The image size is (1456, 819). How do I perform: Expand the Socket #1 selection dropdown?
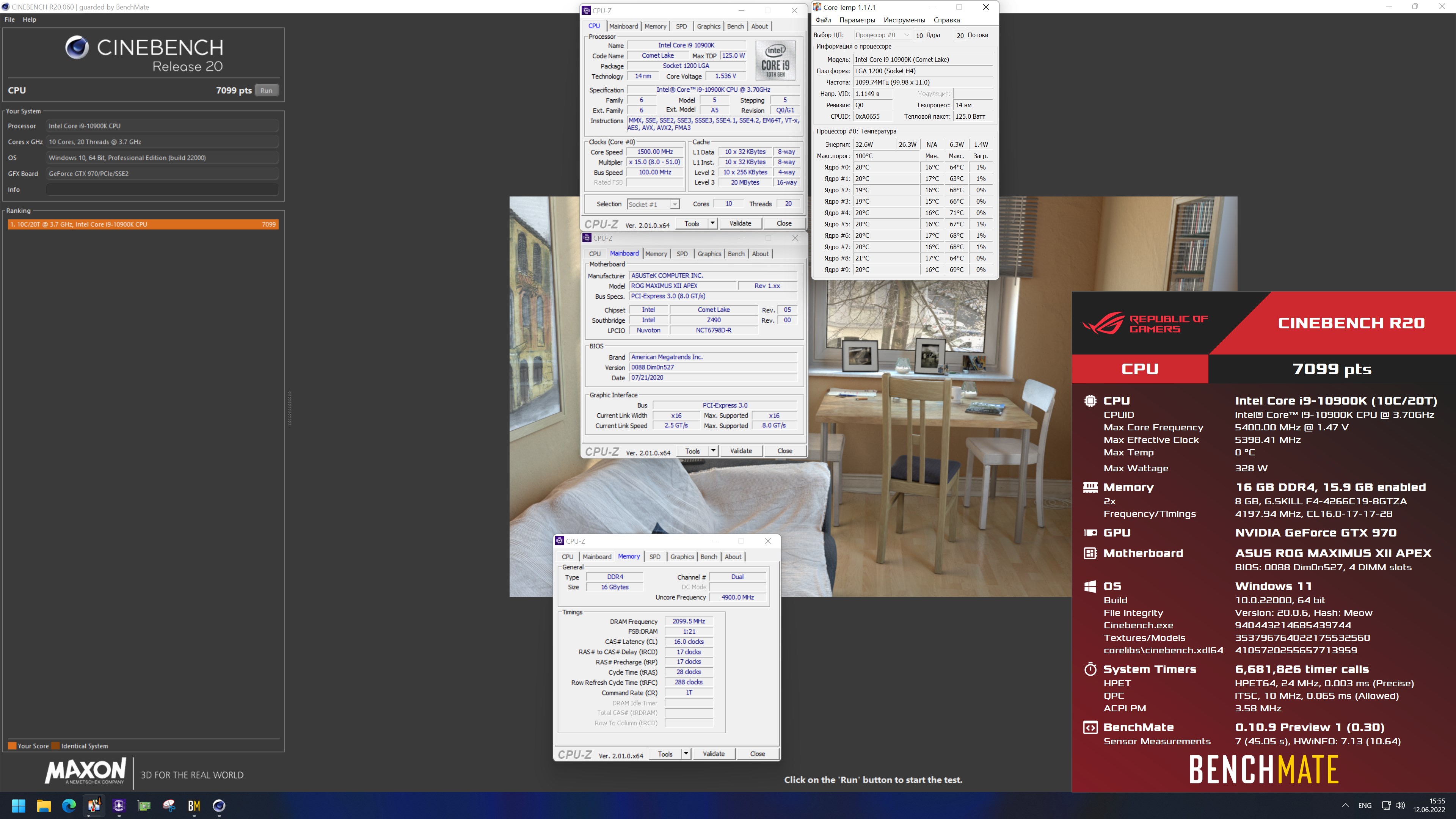coord(653,205)
